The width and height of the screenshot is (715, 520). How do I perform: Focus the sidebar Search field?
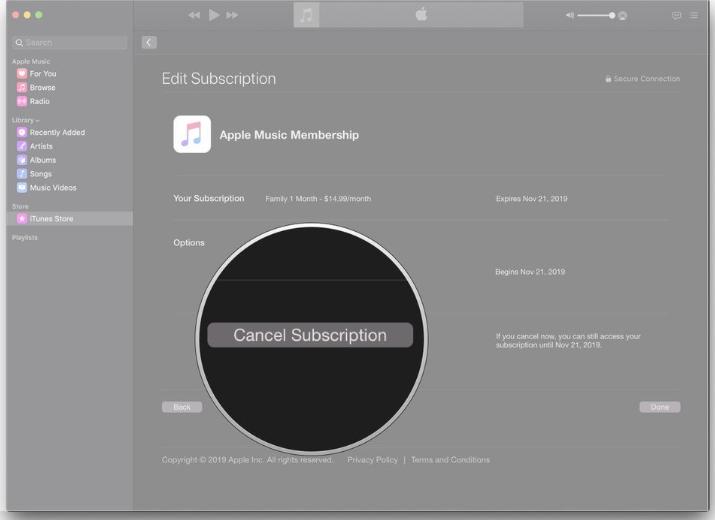69,42
